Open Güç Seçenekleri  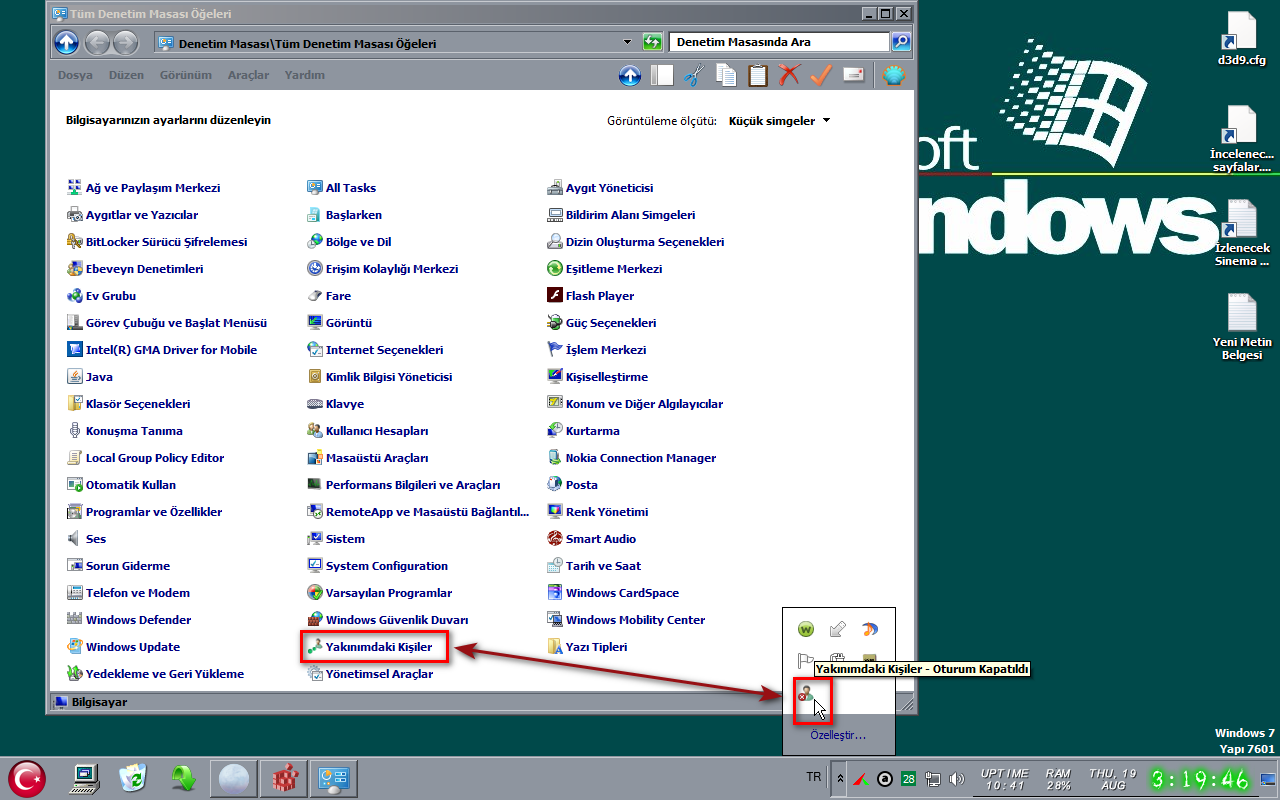(602, 323)
